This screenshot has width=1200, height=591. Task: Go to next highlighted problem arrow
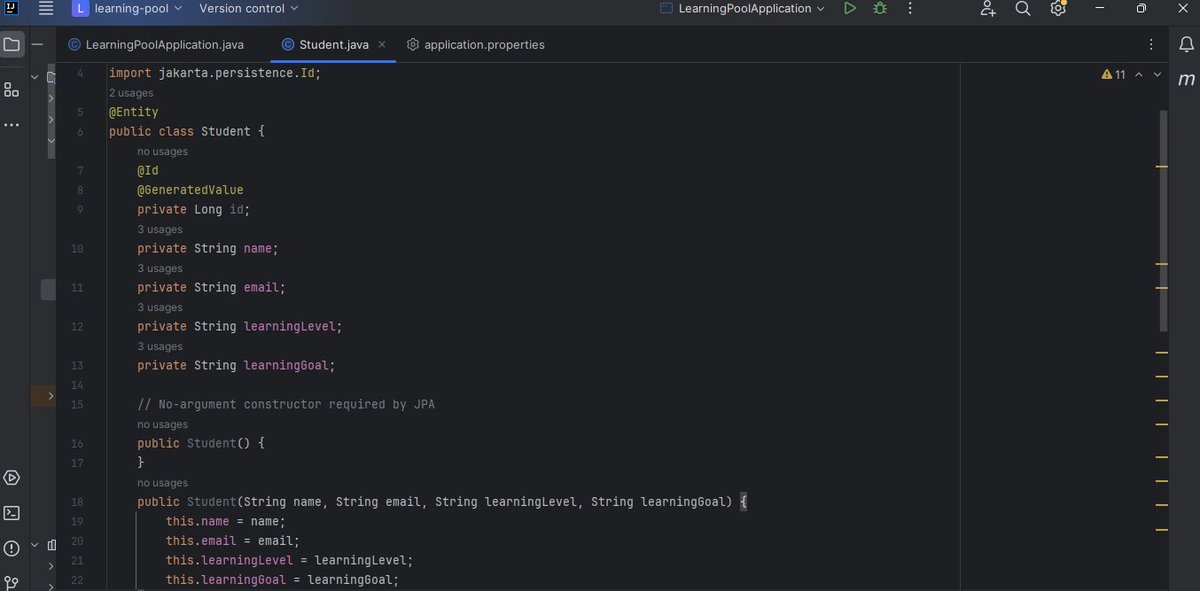(x=1158, y=75)
